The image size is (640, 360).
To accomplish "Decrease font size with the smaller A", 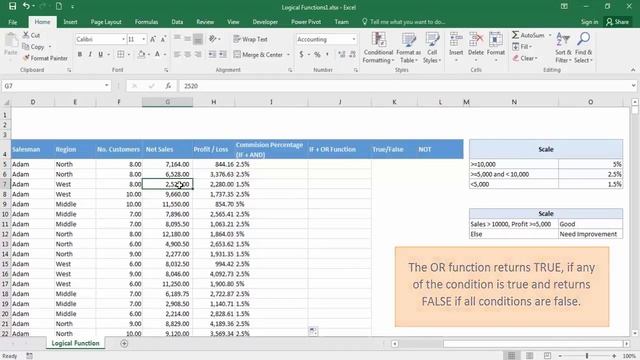I will (163, 39).
